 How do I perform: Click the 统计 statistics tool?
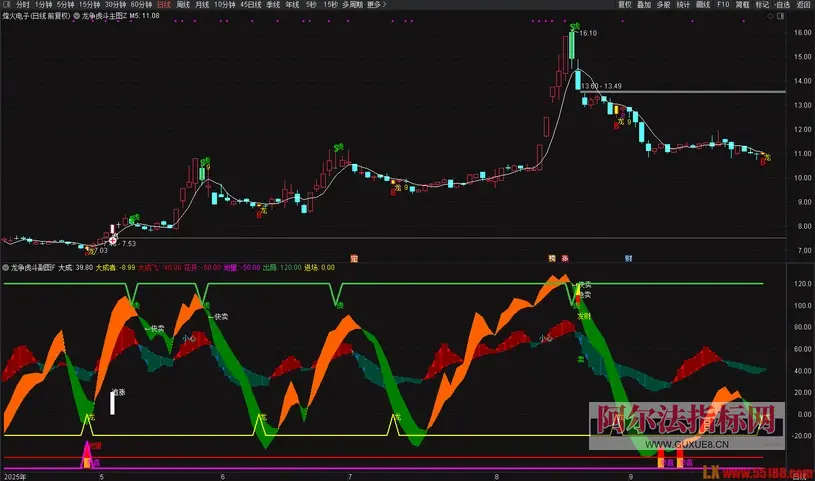(683, 5)
